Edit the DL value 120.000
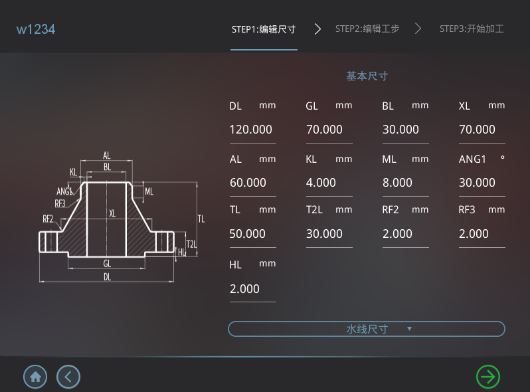 (x=252, y=130)
